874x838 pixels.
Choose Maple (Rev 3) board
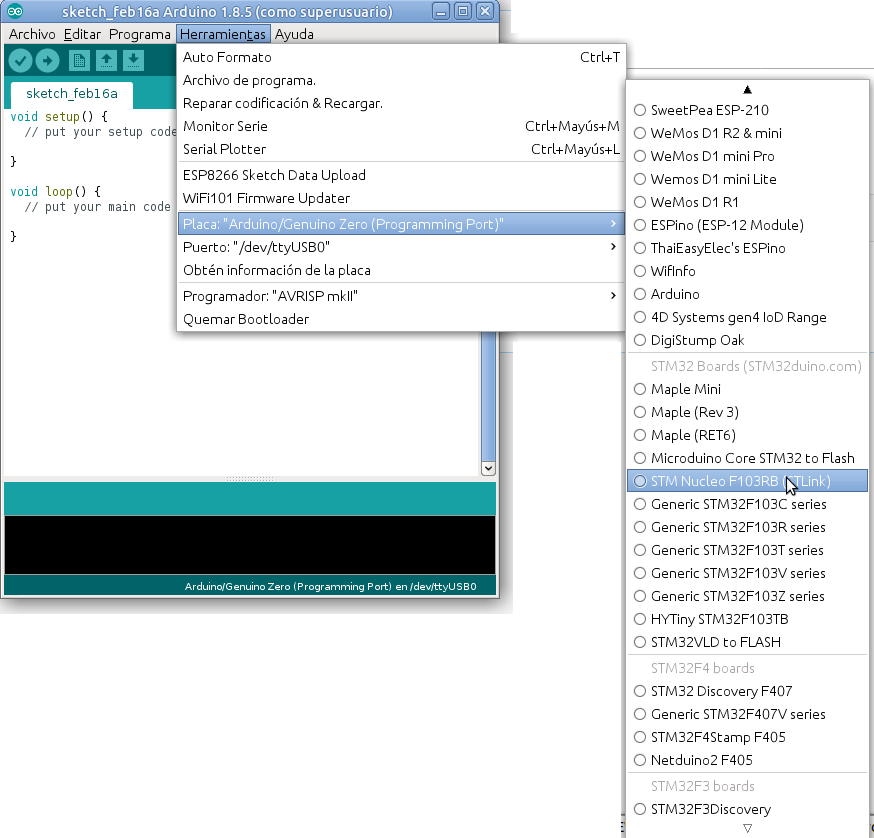(747, 412)
